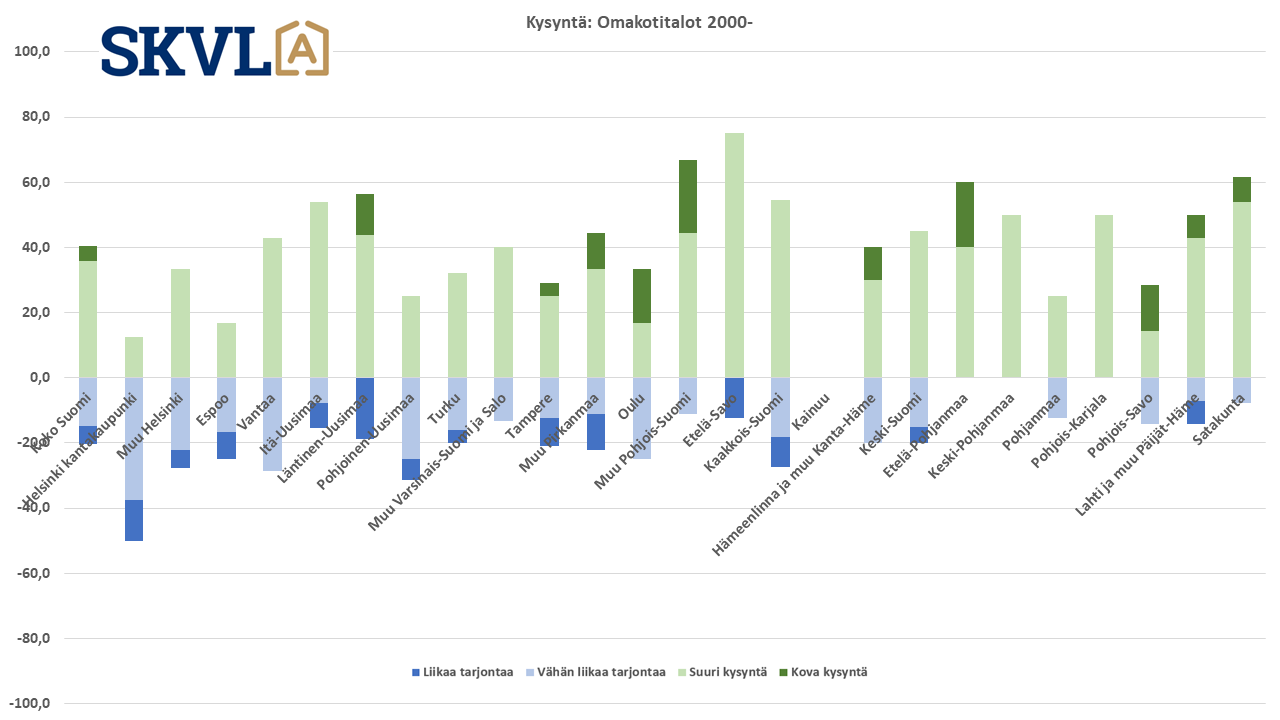Select the tallest light green Etelä-Savo bar
The height and width of the screenshot is (720, 1280).
(734, 255)
